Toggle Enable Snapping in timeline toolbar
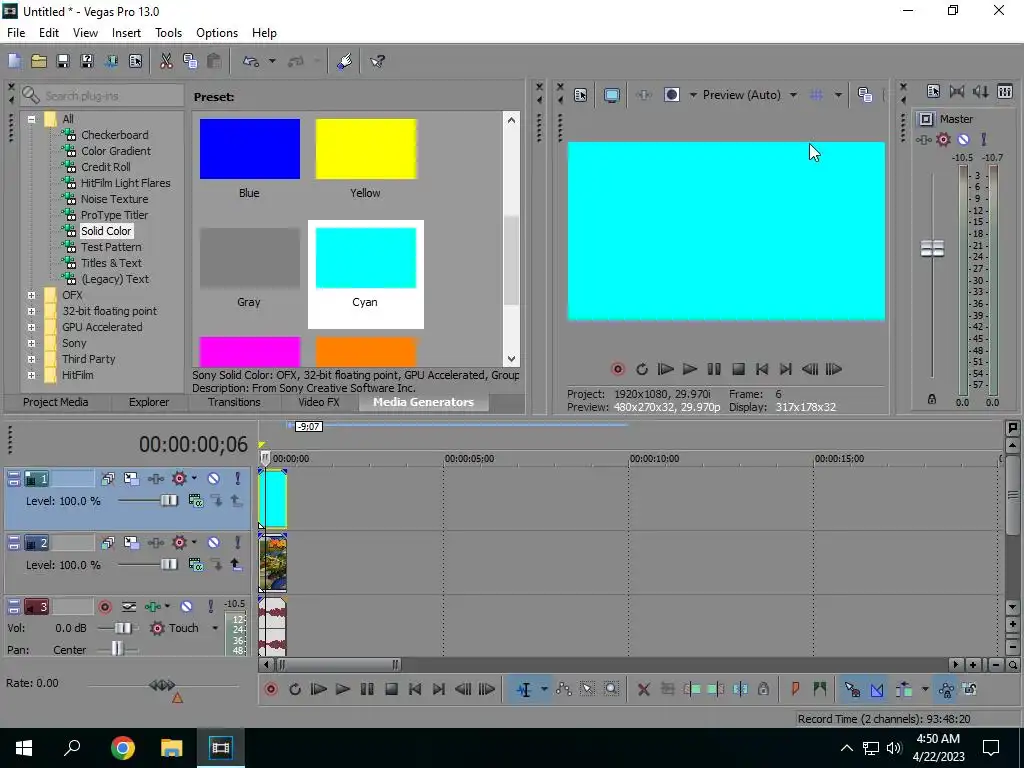The image size is (1024, 768). (852, 690)
